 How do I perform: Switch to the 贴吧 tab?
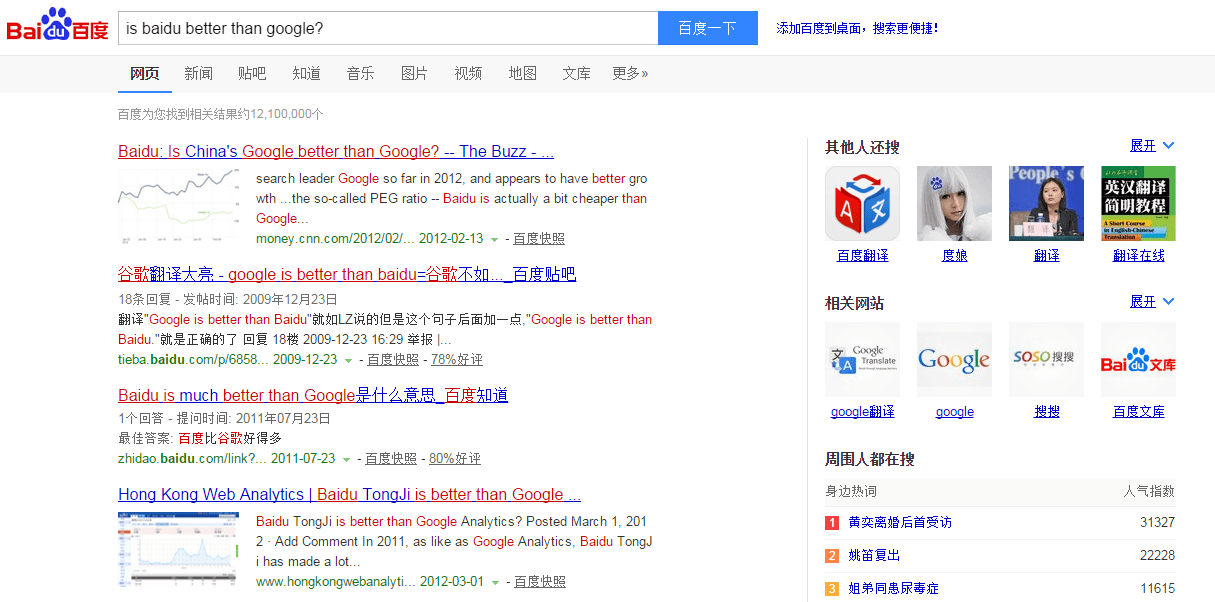pos(252,73)
